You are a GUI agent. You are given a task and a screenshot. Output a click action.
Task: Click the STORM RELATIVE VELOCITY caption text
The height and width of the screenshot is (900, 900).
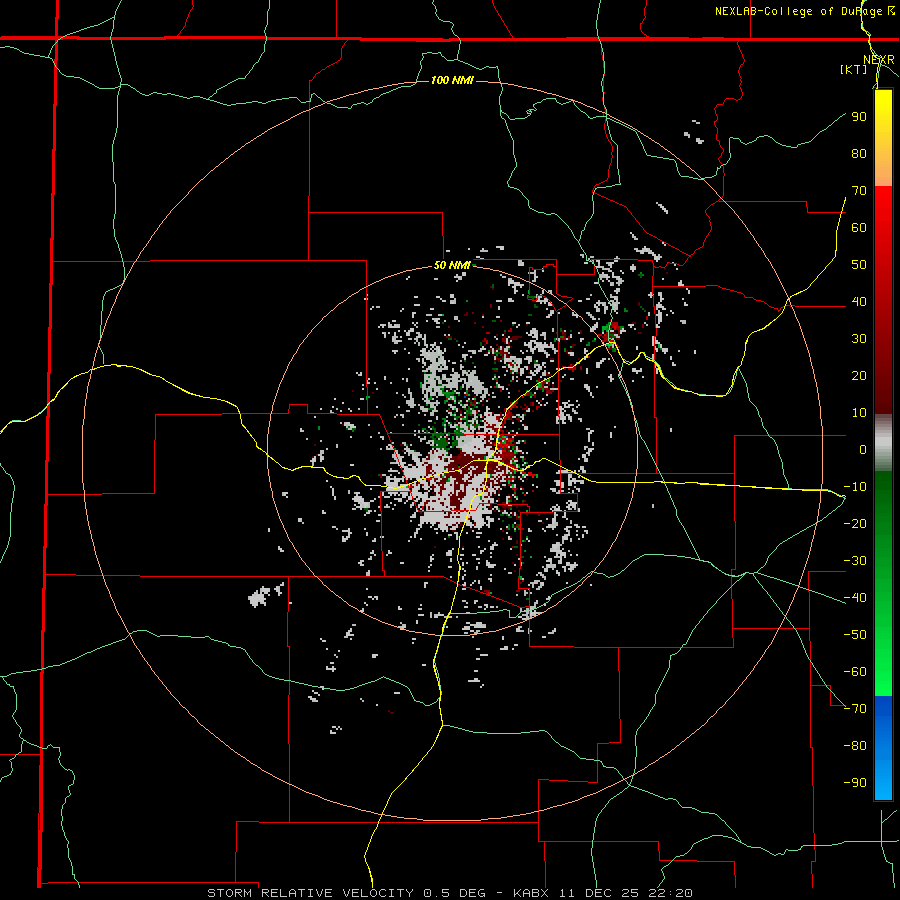click(x=310, y=893)
